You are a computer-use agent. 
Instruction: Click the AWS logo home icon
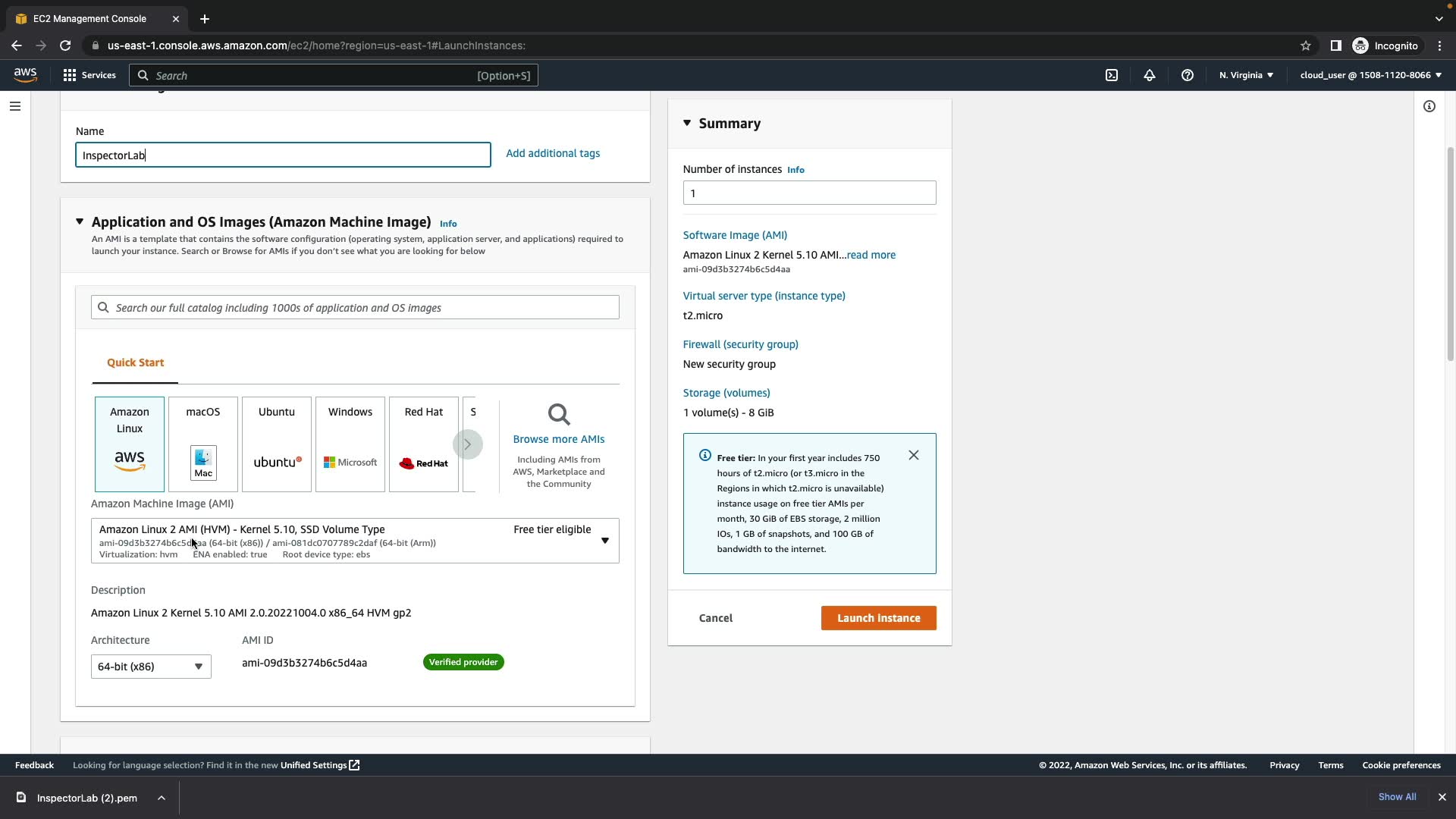pyautogui.click(x=25, y=74)
